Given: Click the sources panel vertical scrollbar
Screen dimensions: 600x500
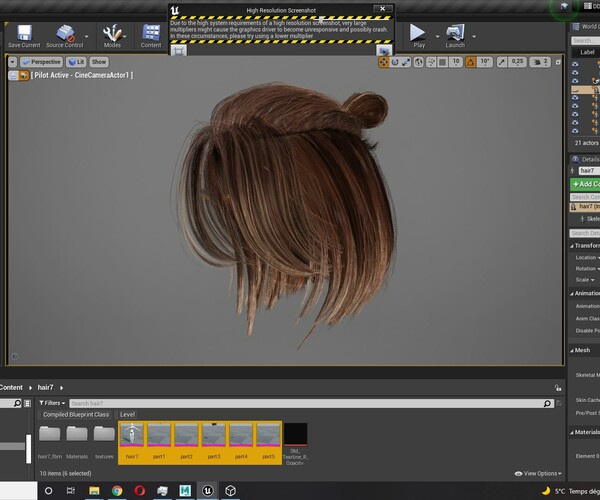Looking at the screenshot, I should [x=28, y=450].
